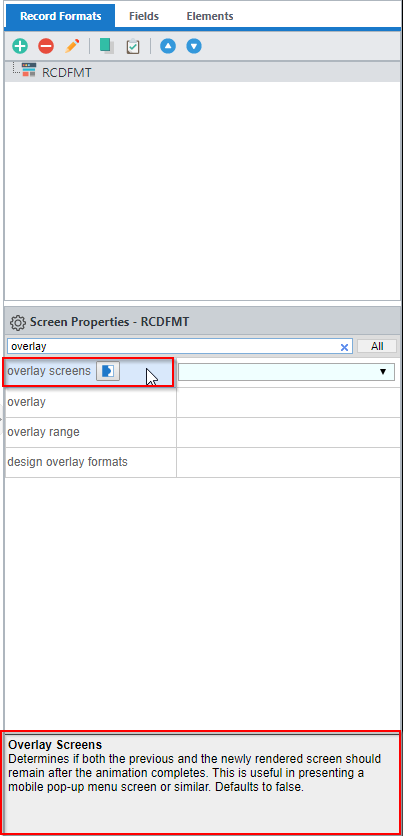This screenshot has width=403, height=836.
Task: Click in the overlay property filter field
Action: [x=173, y=346]
